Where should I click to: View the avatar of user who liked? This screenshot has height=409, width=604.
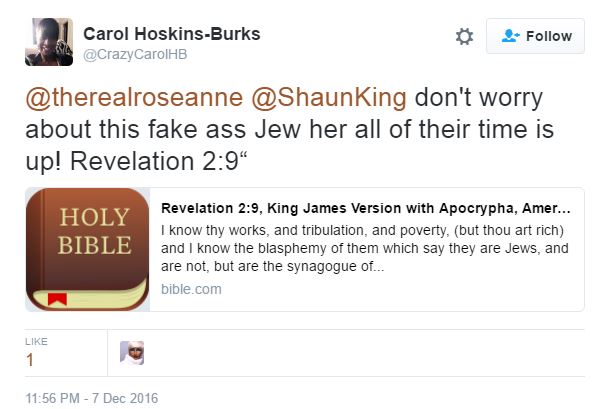point(132,353)
